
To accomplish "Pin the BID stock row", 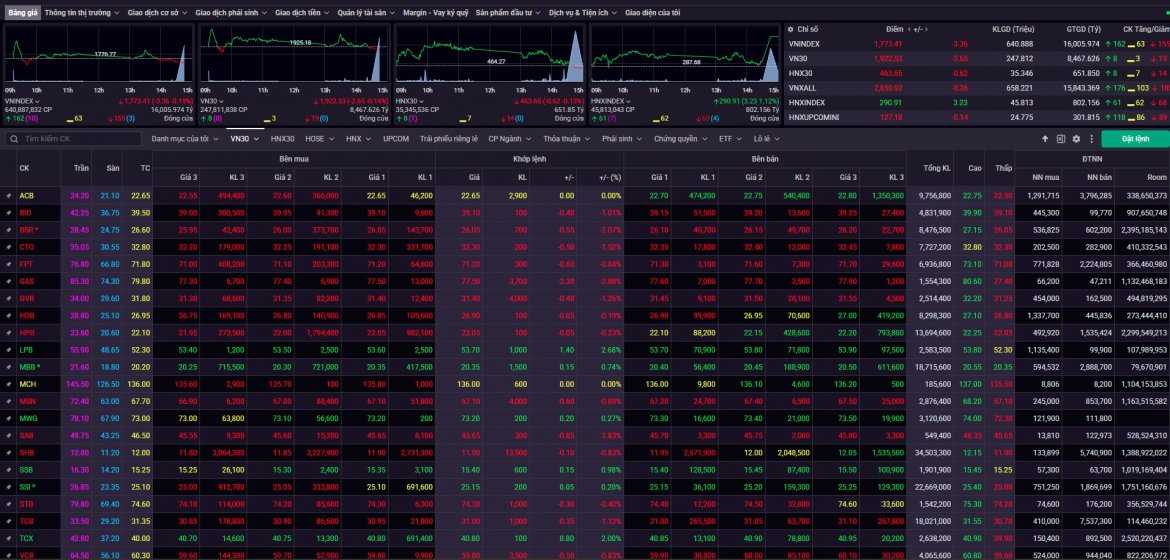I will coord(9,213).
